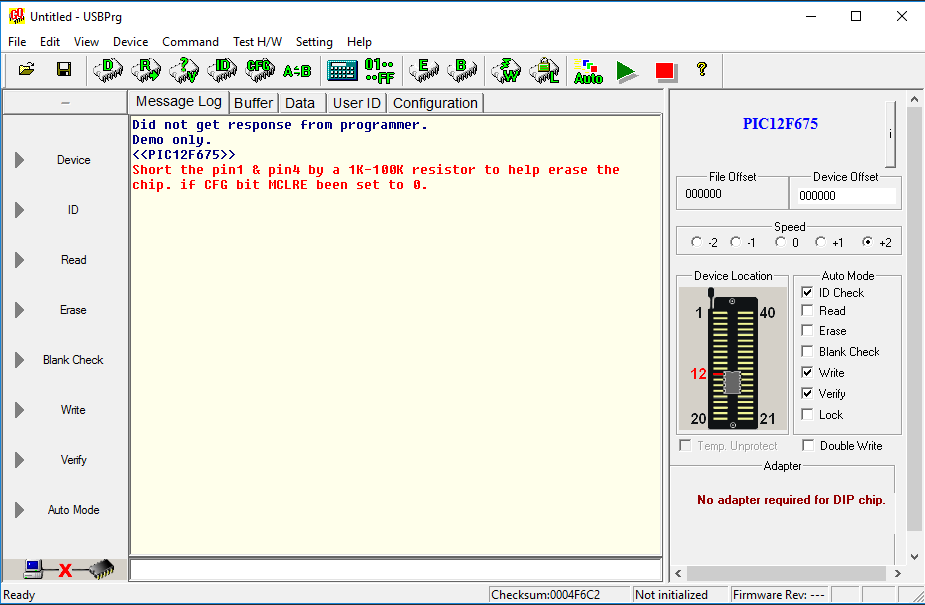Click the save floppy disk icon
Image resolution: width=925 pixels, height=605 pixels.
point(64,70)
